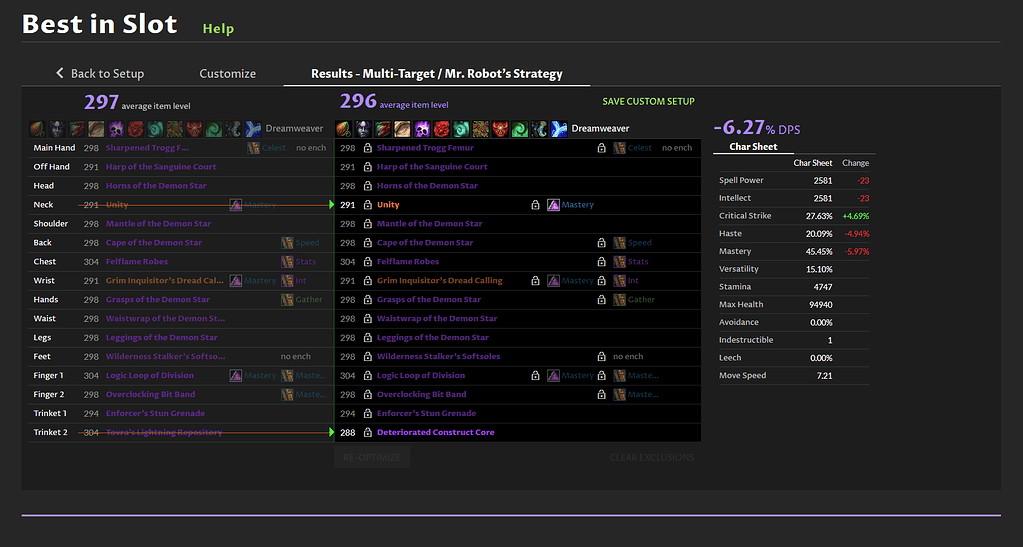The image size is (1023, 547).
Task: Click the Gather enchant icon on right Grasps row
Action: click(620, 300)
